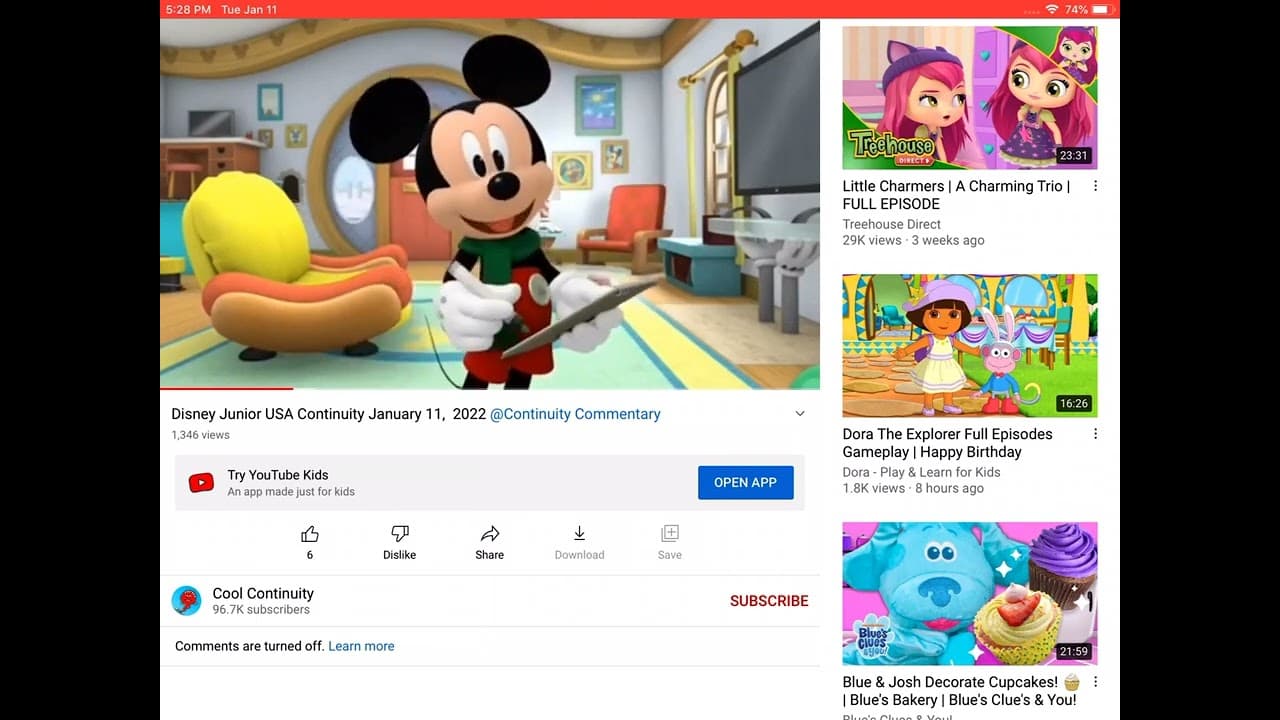Click the like count '6'

click(x=310, y=555)
